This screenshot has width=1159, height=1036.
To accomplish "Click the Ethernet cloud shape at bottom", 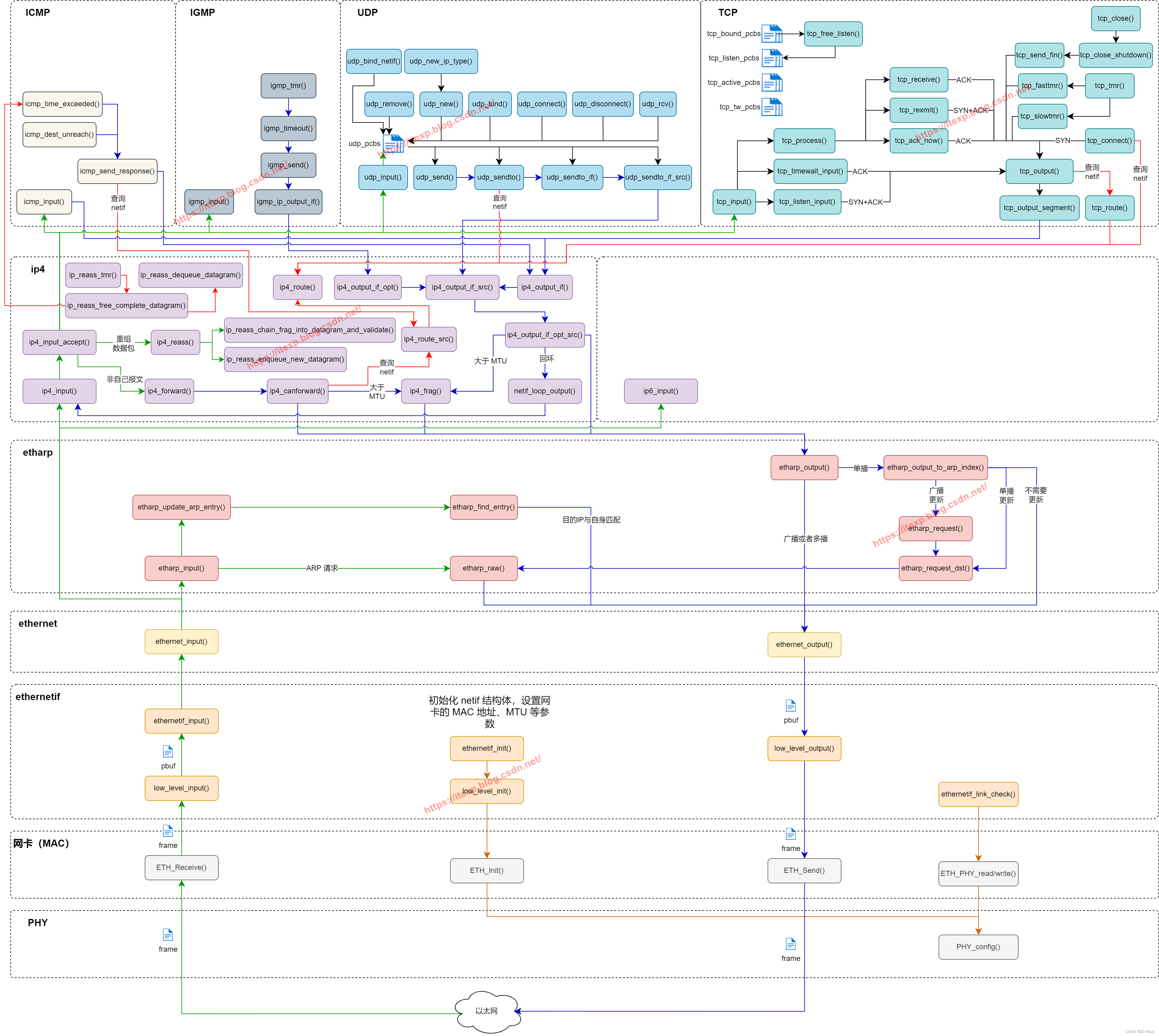I will click(x=486, y=1012).
